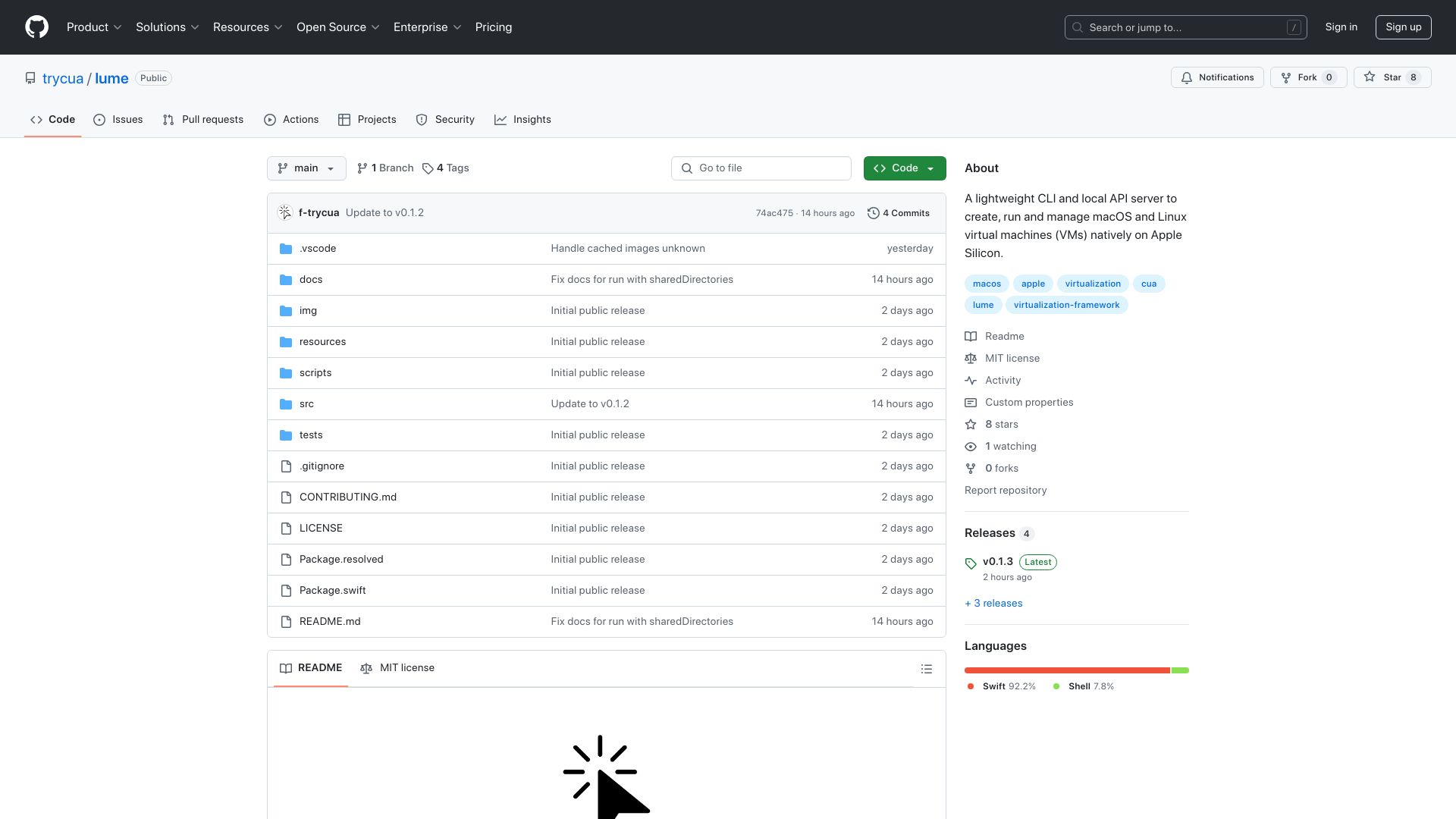Viewport: 1456px width, 819px height.
Task: Expand the Open Source menu
Action: point(338,27)
